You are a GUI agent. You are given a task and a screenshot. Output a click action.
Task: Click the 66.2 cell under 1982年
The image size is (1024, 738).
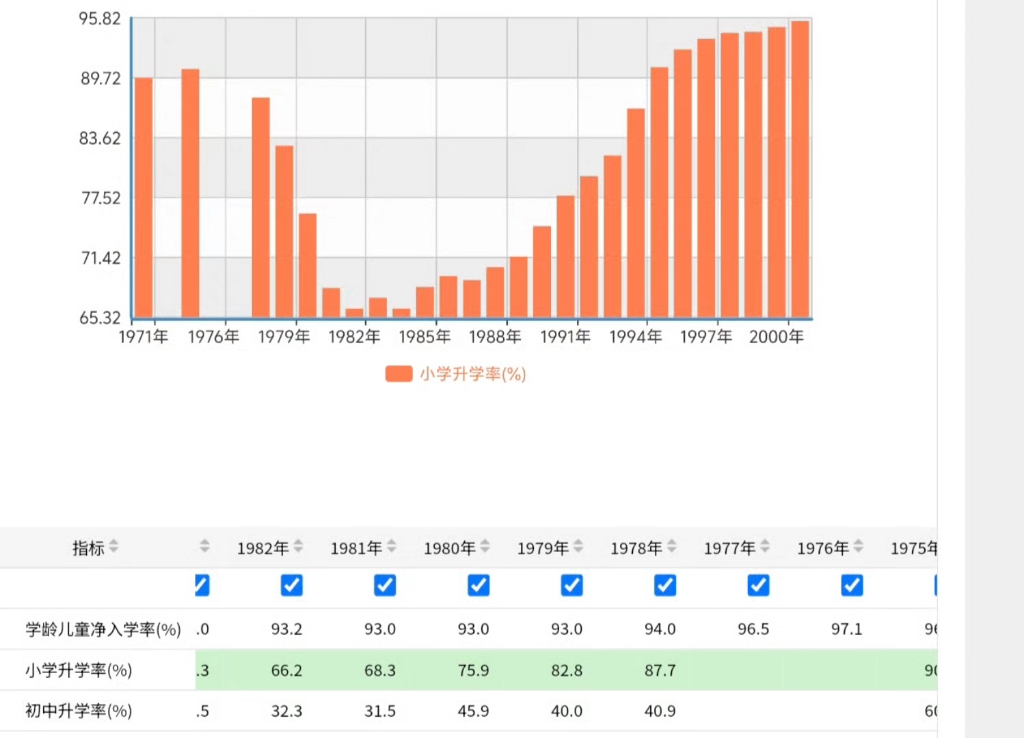(x=286, y=671)
